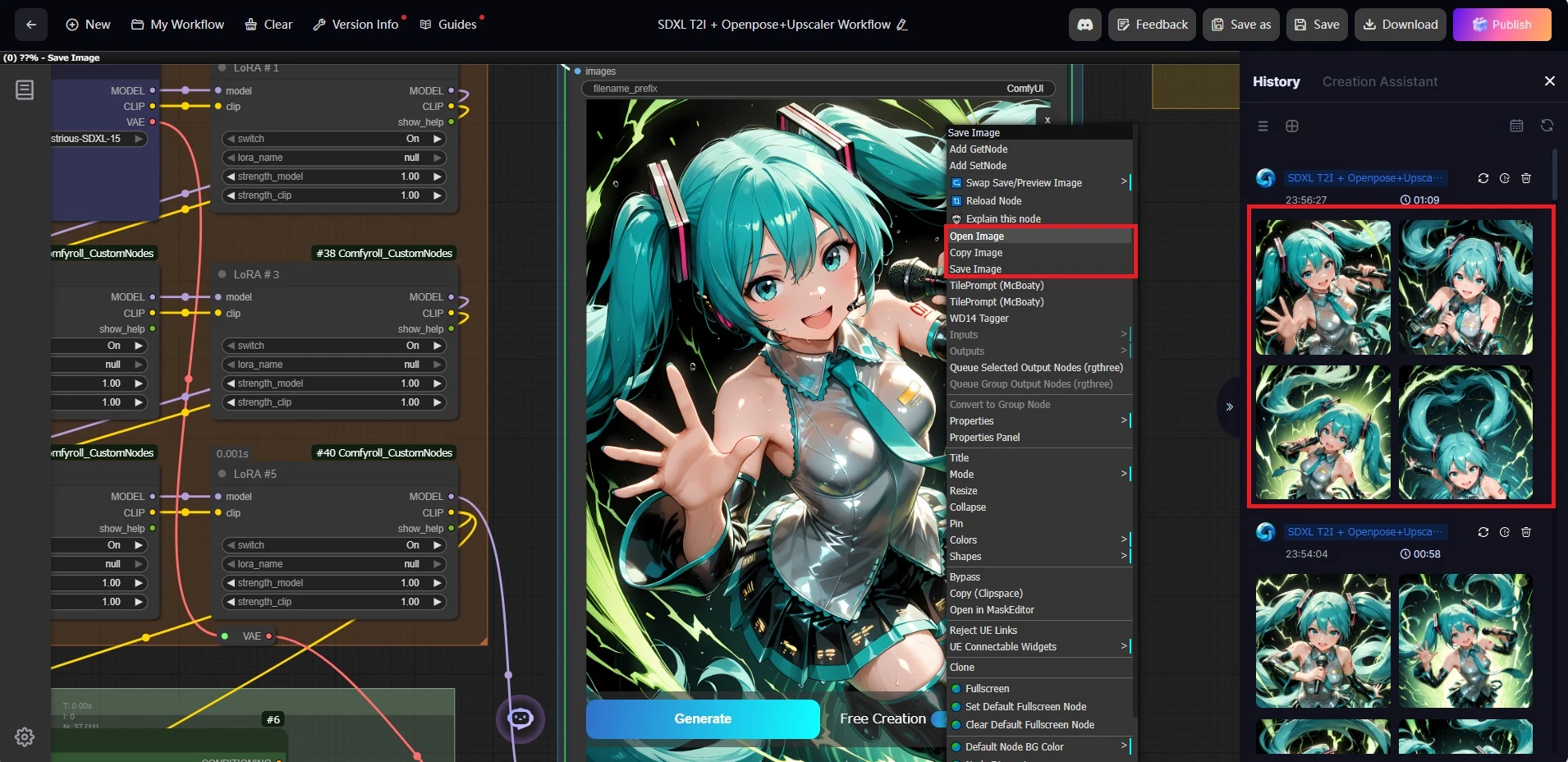Switch history to grid view icon
Screen dimensions: 1568x762
tap(1291, 126)
